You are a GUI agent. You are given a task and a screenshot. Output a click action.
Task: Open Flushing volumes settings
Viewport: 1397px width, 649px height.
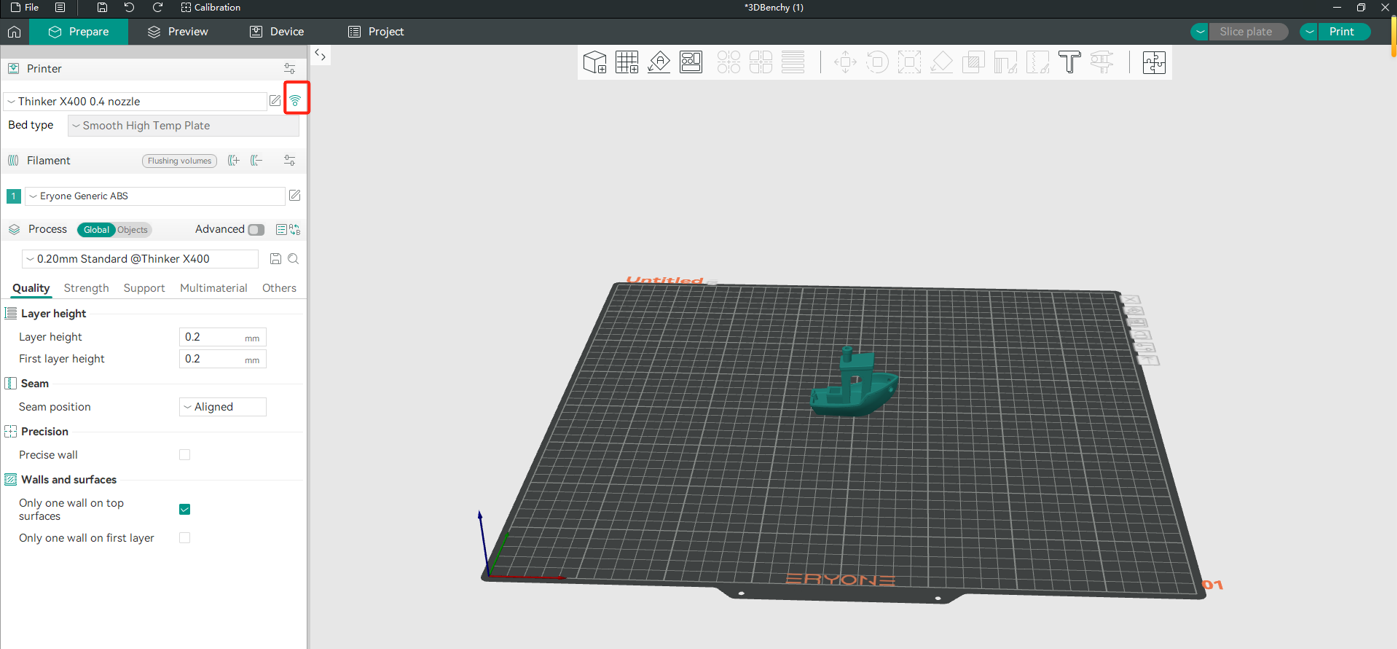click(x=180, y=161)
